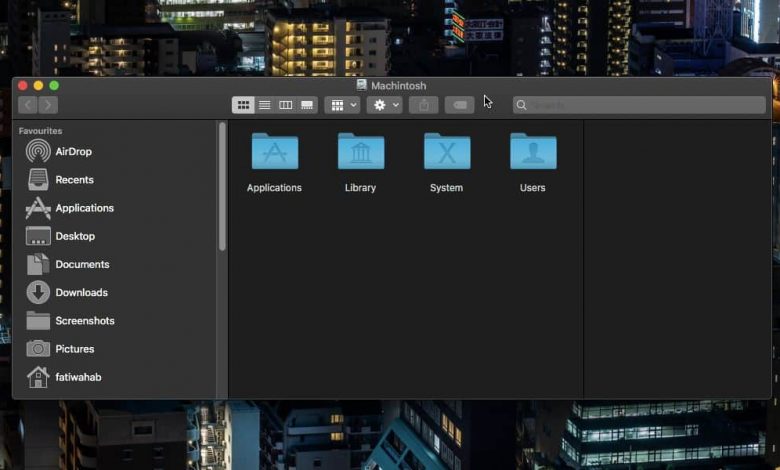Click the Favourites section header
Viewport: 780px width, 470px height.
coord(40,131)
